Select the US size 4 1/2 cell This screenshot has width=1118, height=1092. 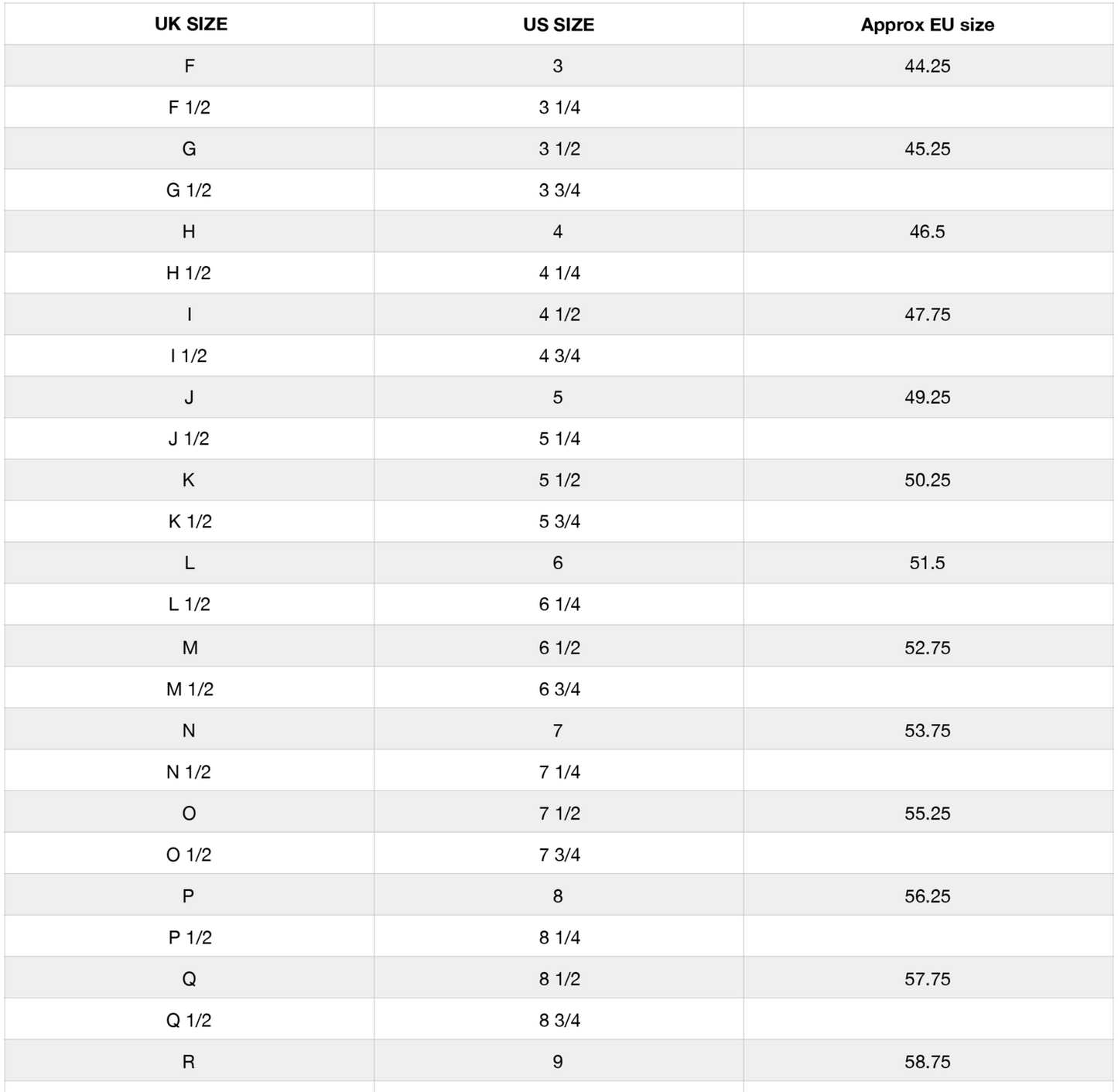pos(559,314)
